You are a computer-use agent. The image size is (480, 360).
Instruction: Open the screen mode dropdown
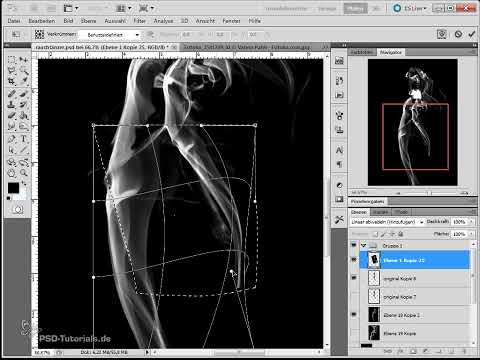tap(147, 8)
